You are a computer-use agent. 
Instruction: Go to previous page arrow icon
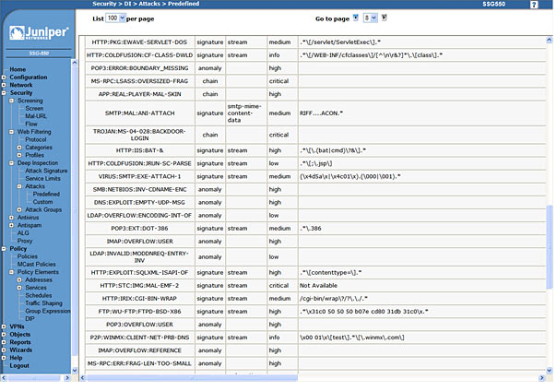point(356,18)
